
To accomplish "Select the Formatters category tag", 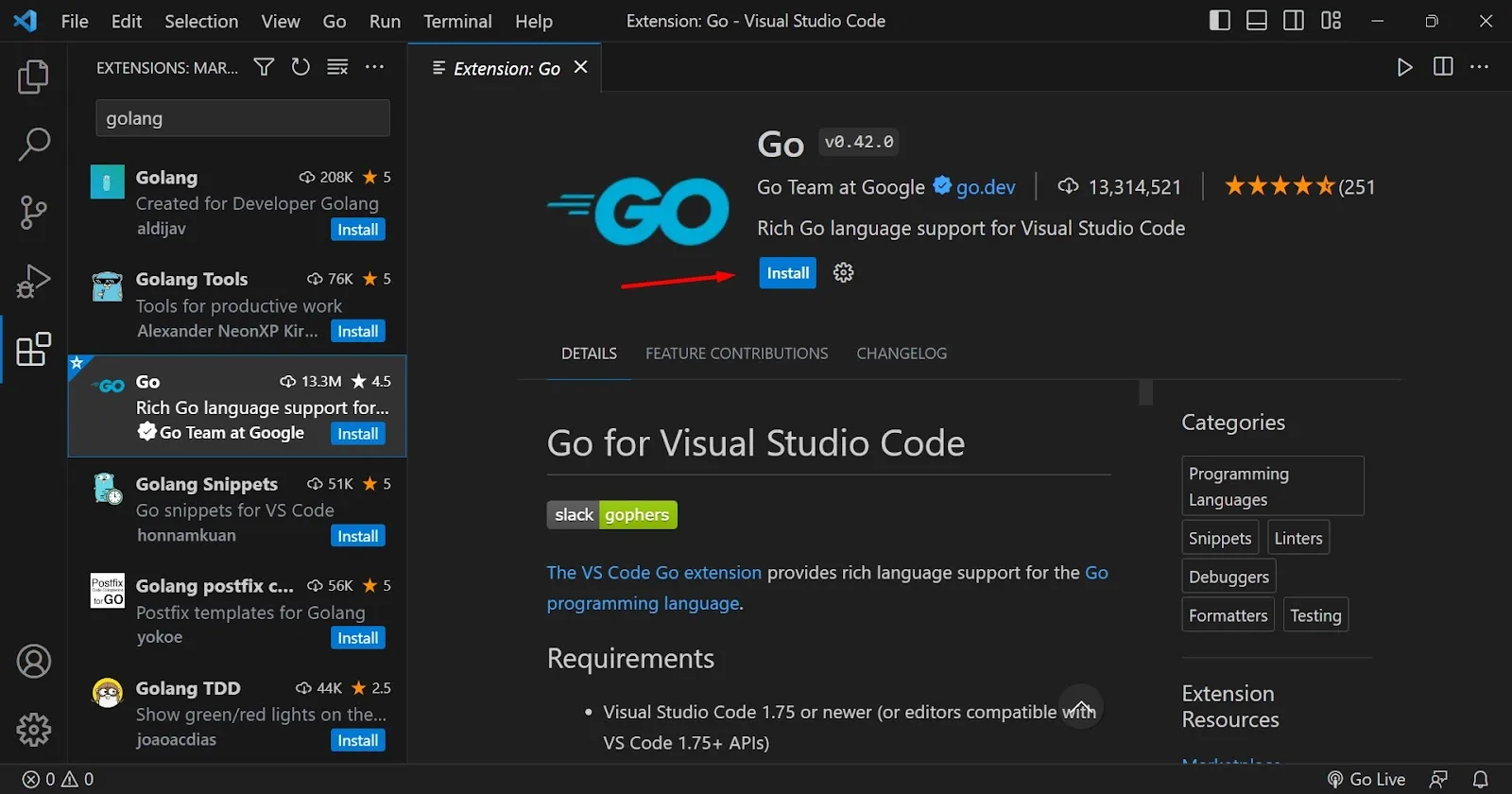I will coord(1228,615).
